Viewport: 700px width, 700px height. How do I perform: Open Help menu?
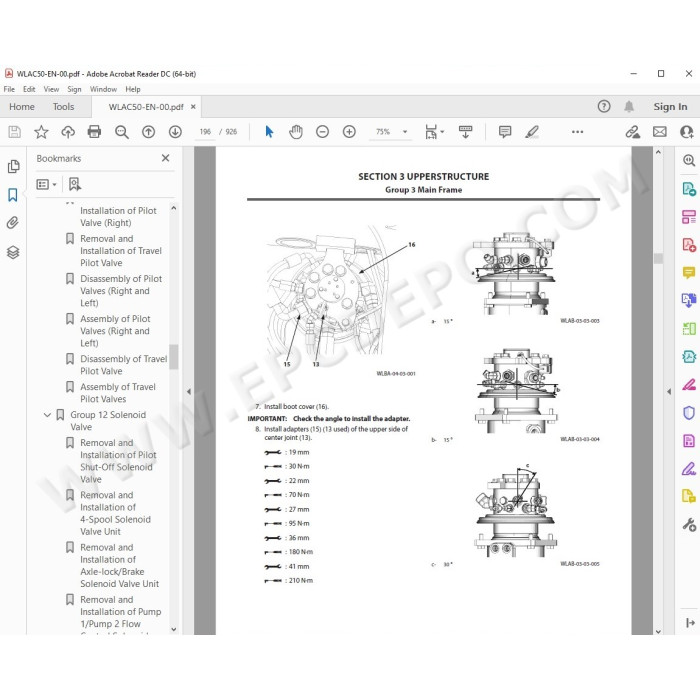click(133, 89)
